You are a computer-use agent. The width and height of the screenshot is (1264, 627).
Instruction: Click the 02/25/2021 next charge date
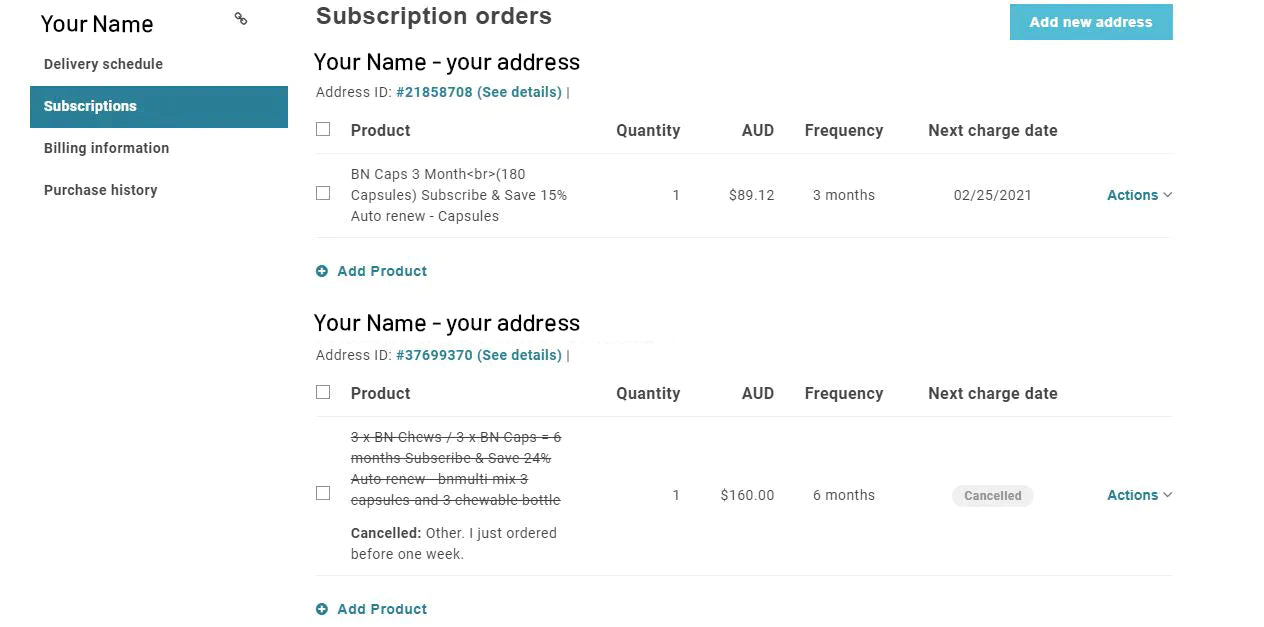992,195
